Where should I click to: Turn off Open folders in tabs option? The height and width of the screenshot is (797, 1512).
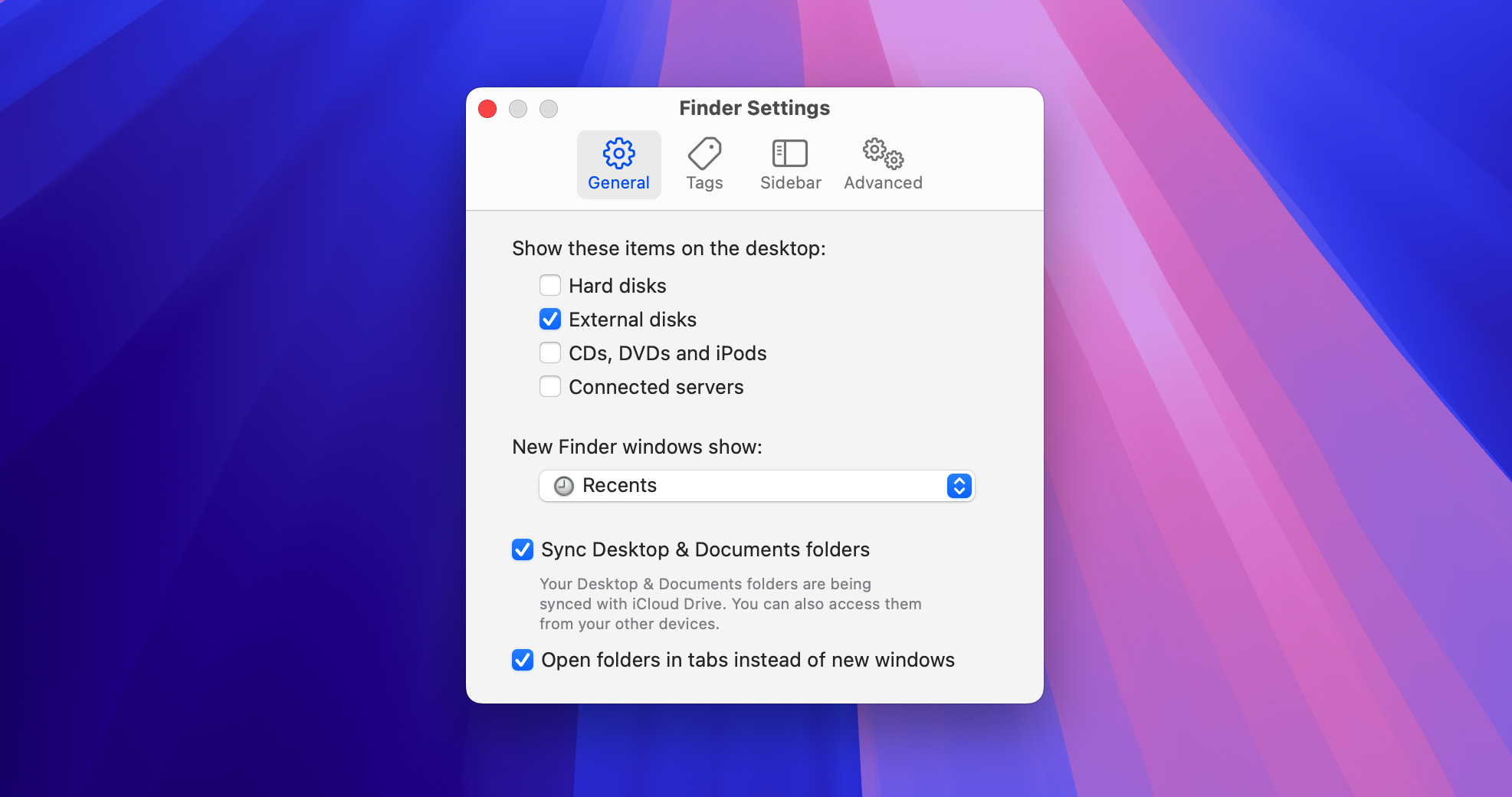[x=523, y=660]
